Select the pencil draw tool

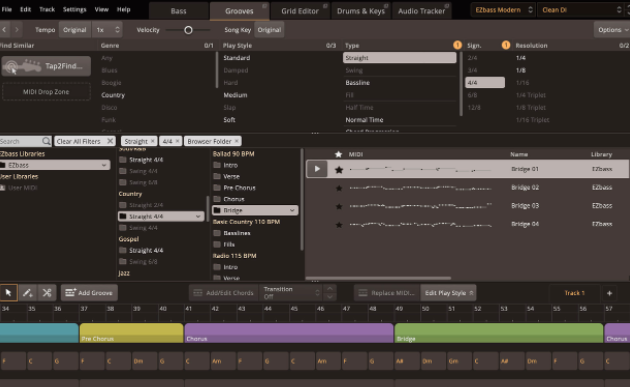27,293
